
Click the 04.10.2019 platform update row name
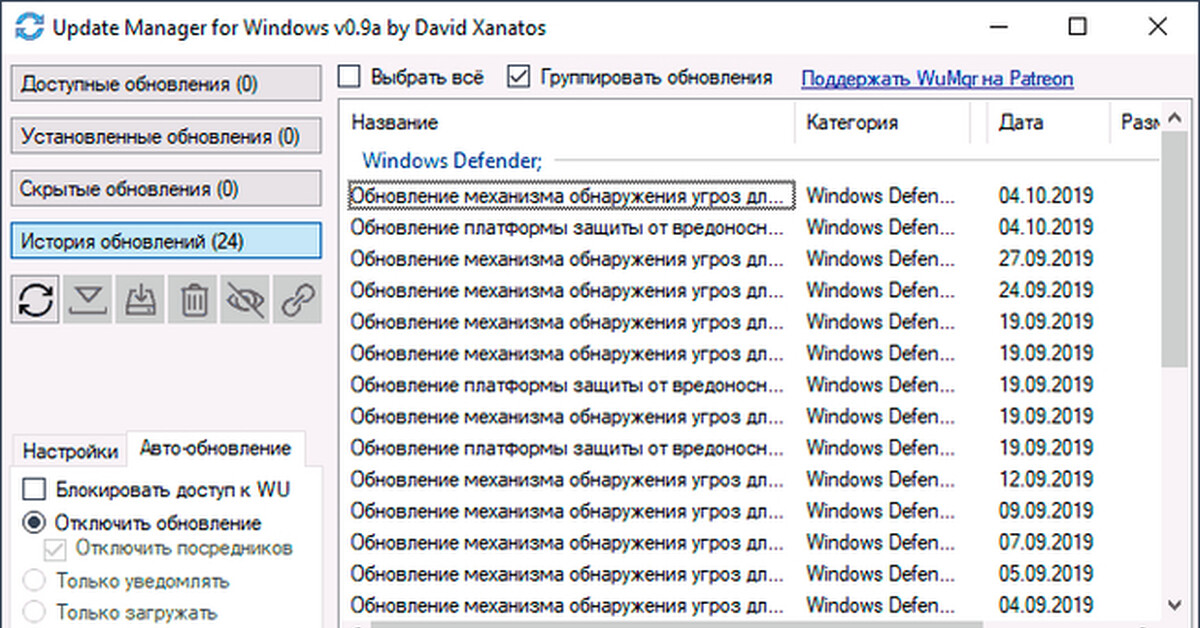coord(567,227)
